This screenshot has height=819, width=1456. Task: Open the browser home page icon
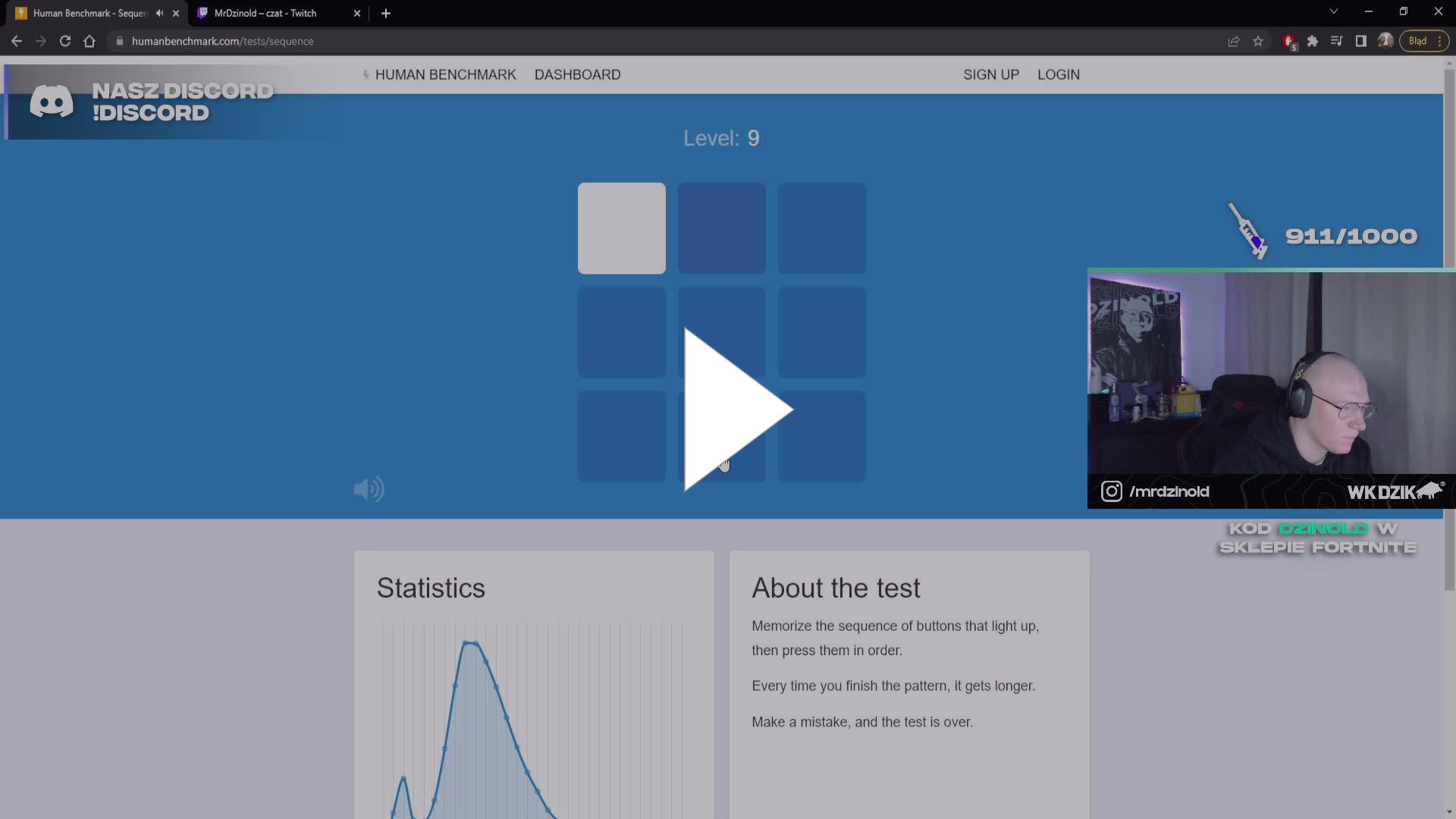tap(89, 41)
